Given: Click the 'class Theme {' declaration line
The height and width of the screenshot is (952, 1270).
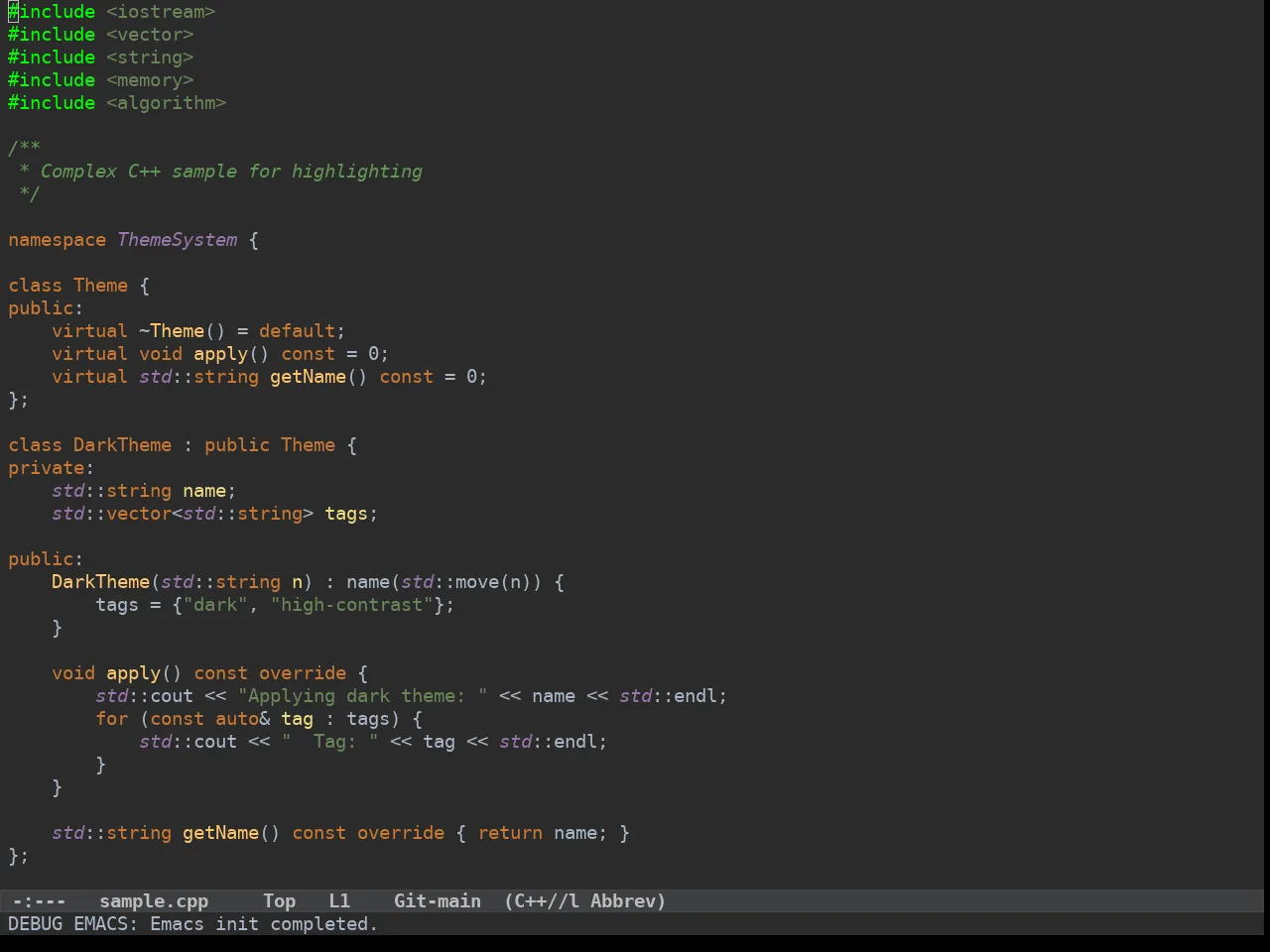Looking at the screenshot, I should coord(79,286).
